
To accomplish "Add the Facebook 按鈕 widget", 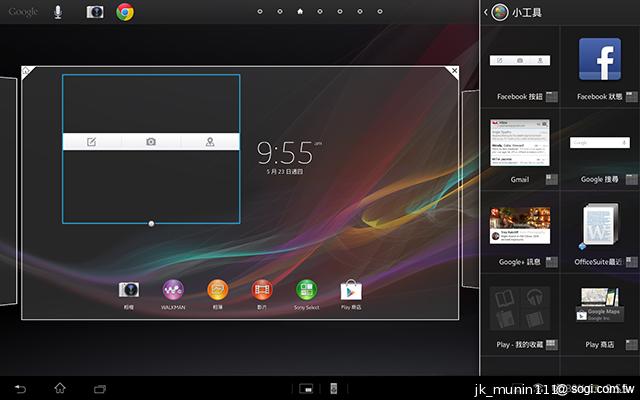I will 520,60.
